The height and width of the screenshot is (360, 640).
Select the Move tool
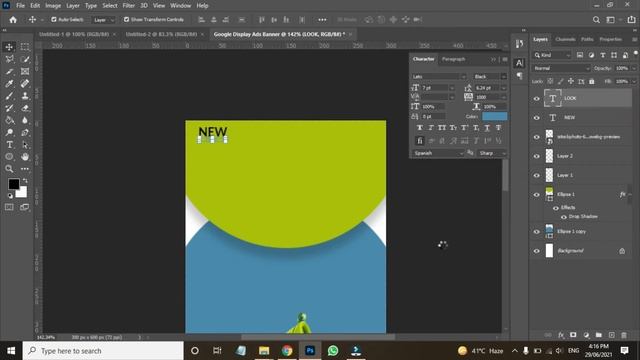coord(9,47)
